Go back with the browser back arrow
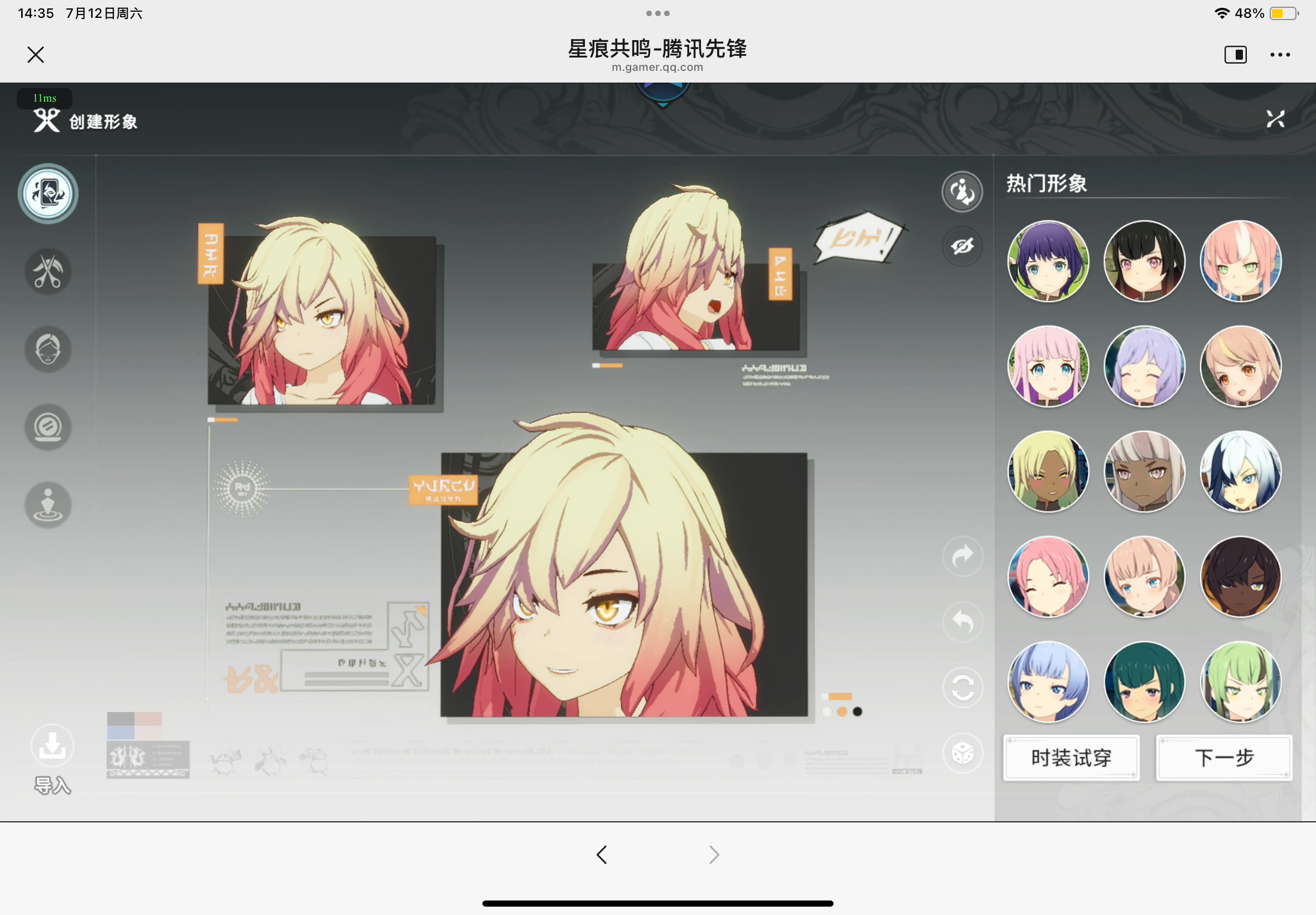The width and height of the screenshot is (1316, 915). [x=602, y=855]
